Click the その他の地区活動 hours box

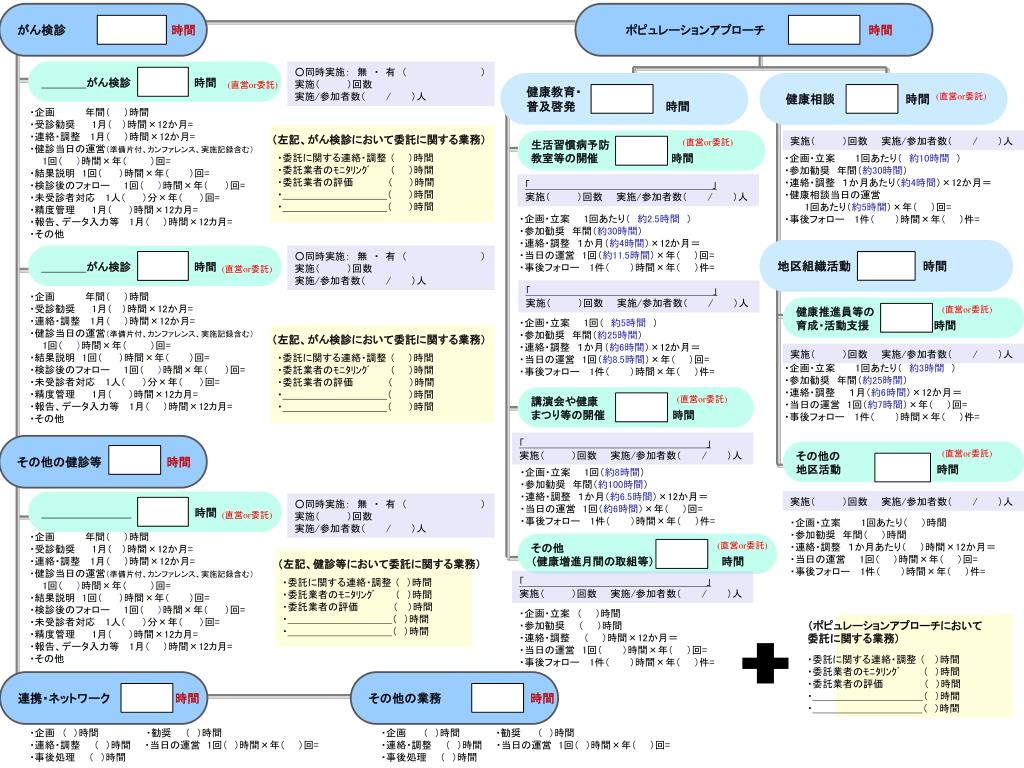(x=902, y=467)
